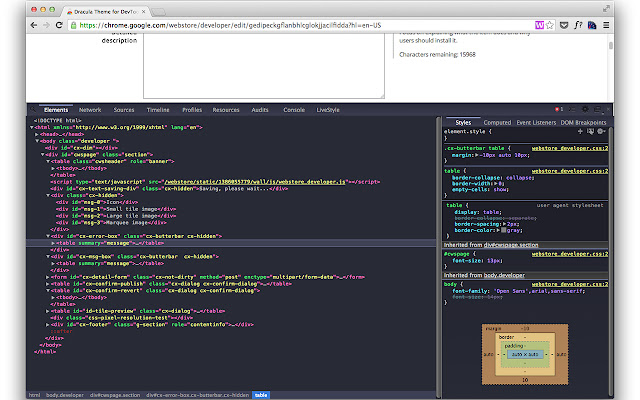The width and height of the screenshot is (640, 400).
Task: Click the DevTools inspect element magnifier icon
Action: (33, 109)
